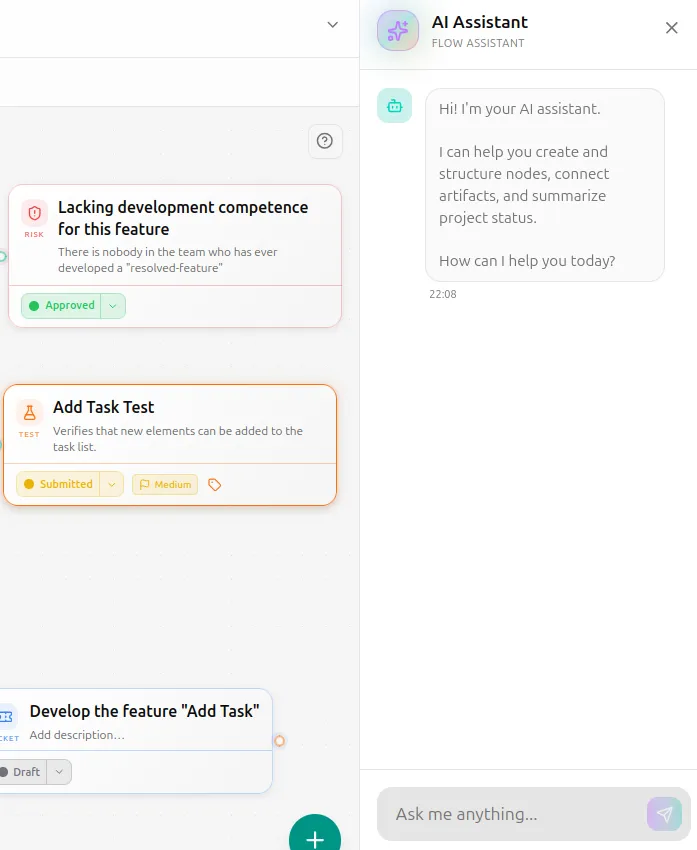This screenshot has width=697, height=850.
Task: Click the Approved status badge
Action: (x=61, y=306)
